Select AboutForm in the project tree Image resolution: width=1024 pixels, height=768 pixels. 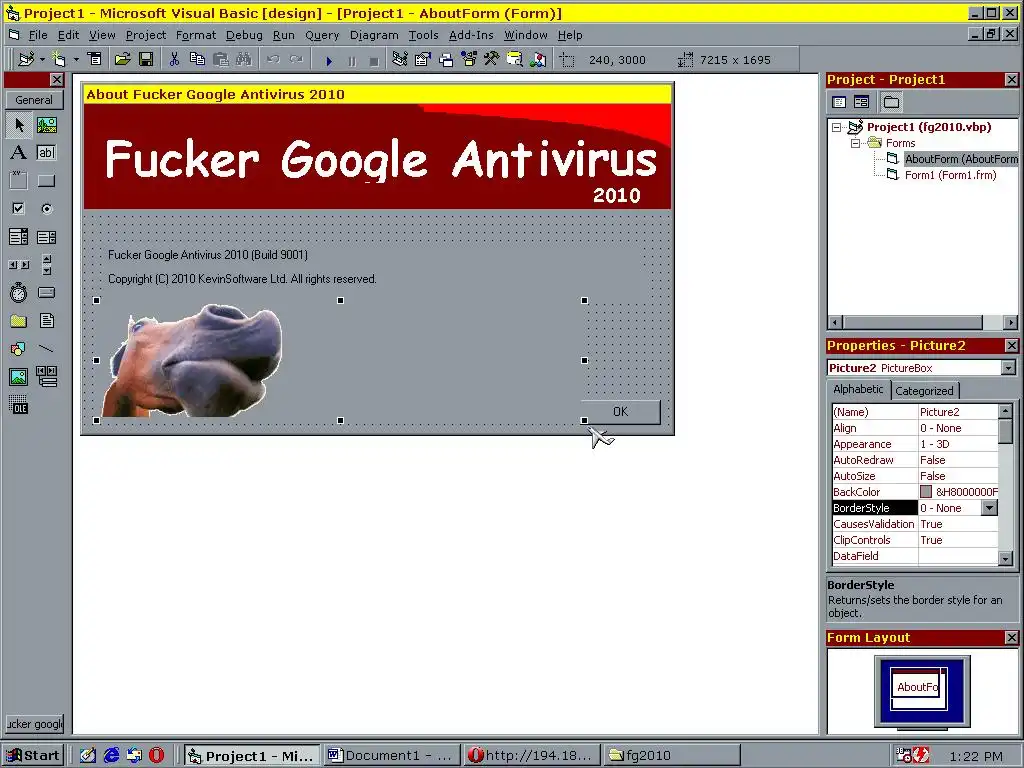961,159
